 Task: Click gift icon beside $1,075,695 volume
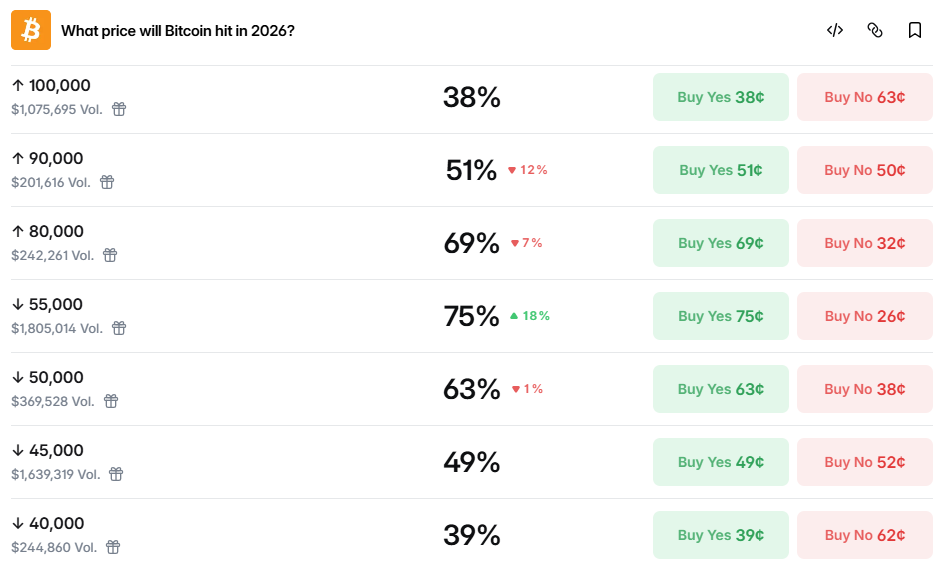(119, 109)
